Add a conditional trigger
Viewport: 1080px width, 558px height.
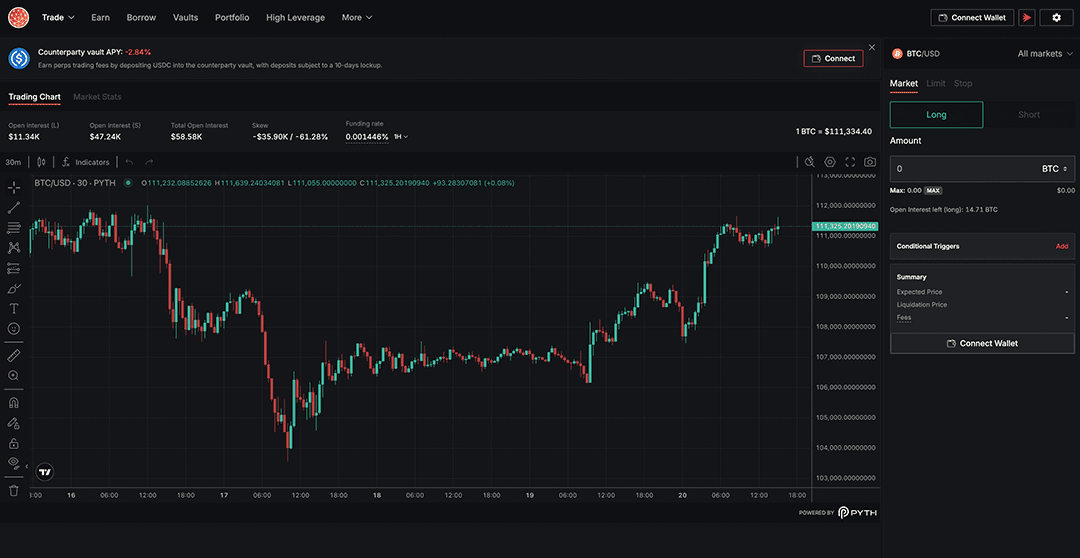(1061, 246)
